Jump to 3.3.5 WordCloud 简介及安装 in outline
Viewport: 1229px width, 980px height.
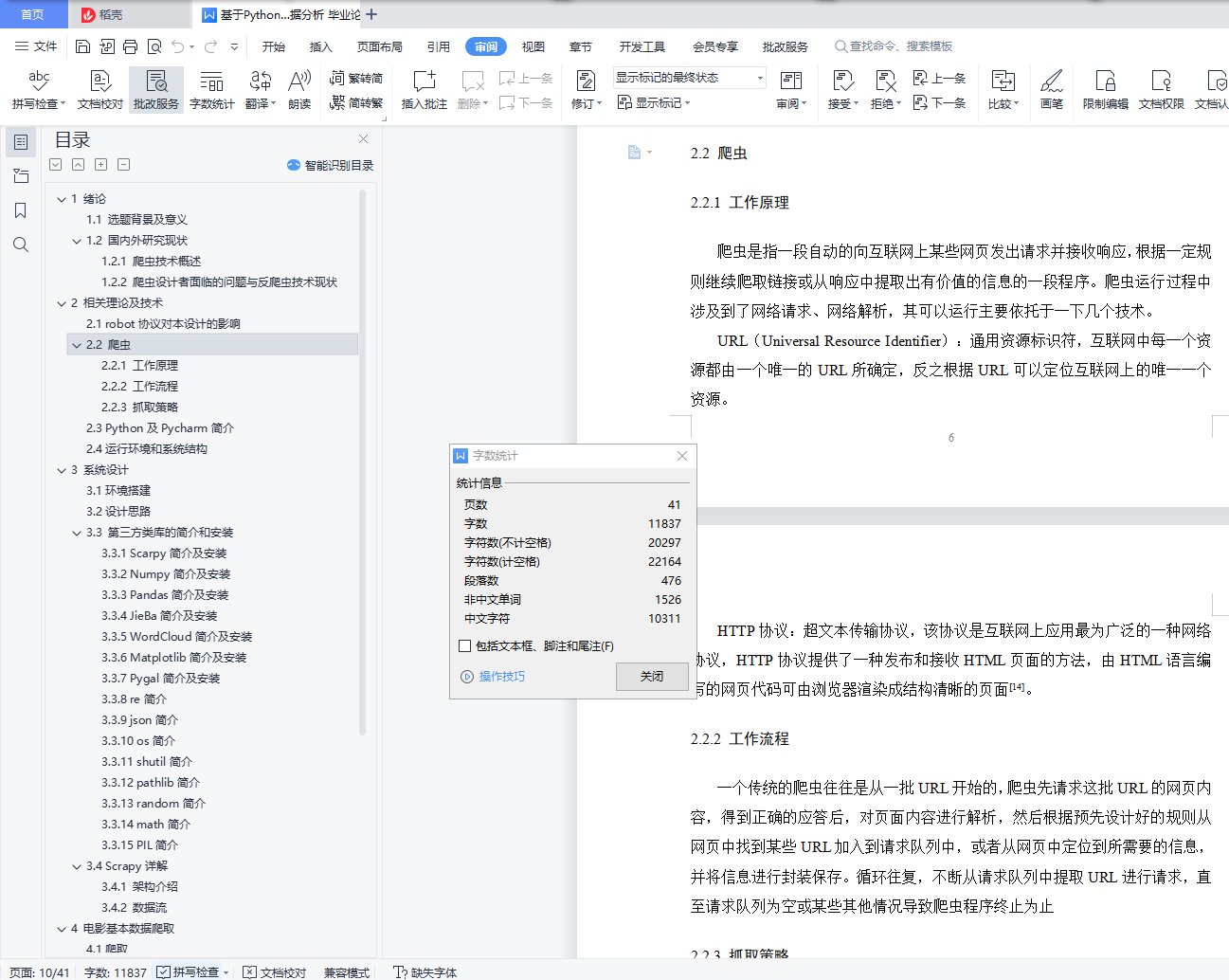point(177,637)
